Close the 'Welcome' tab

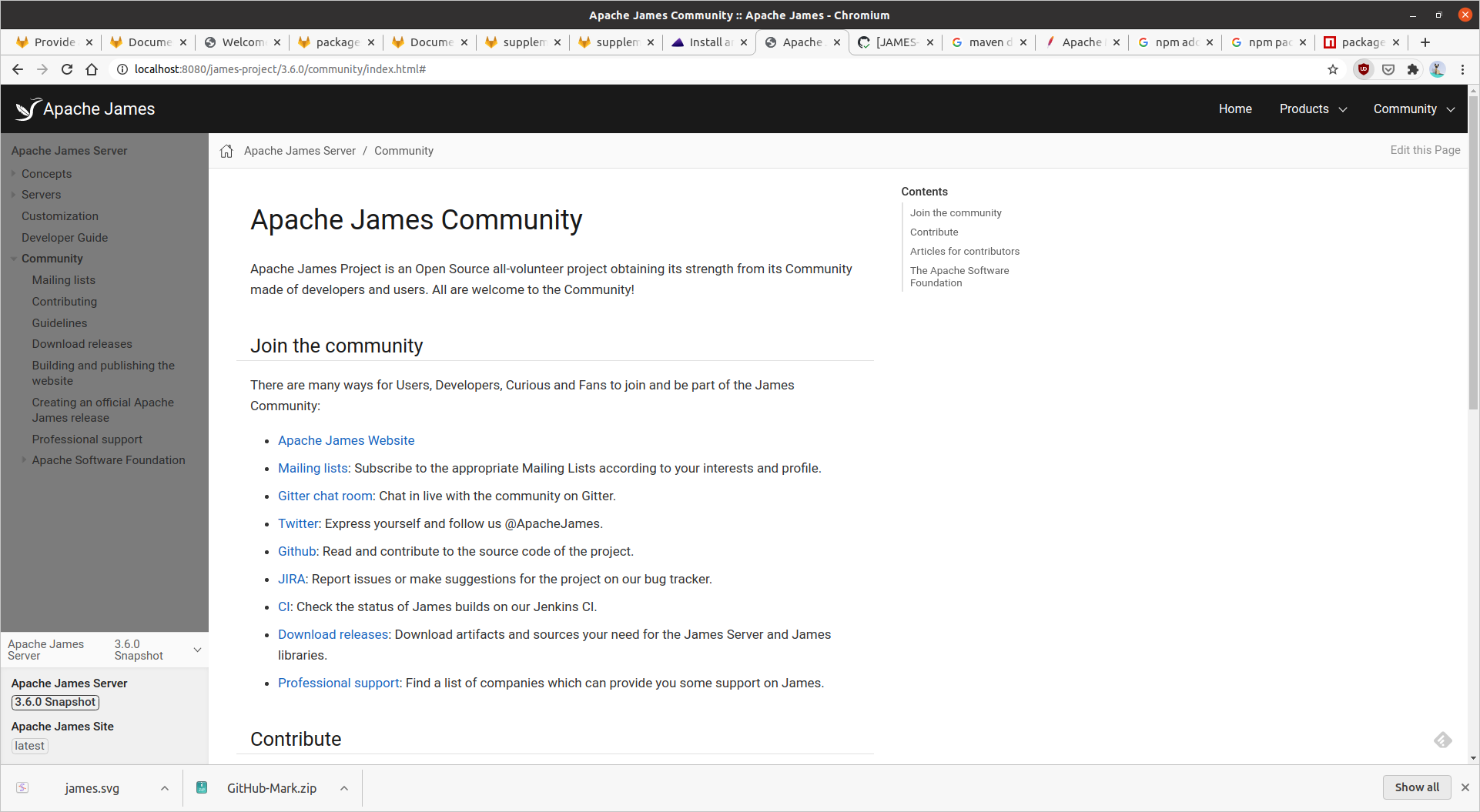click(x=277, y=42)
